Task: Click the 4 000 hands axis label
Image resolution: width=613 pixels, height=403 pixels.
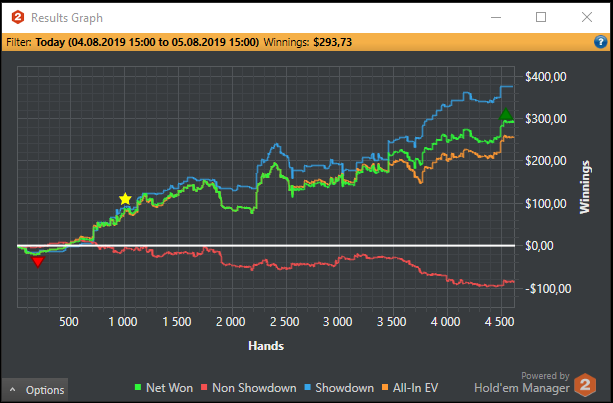Action: [x=446, y=322]
